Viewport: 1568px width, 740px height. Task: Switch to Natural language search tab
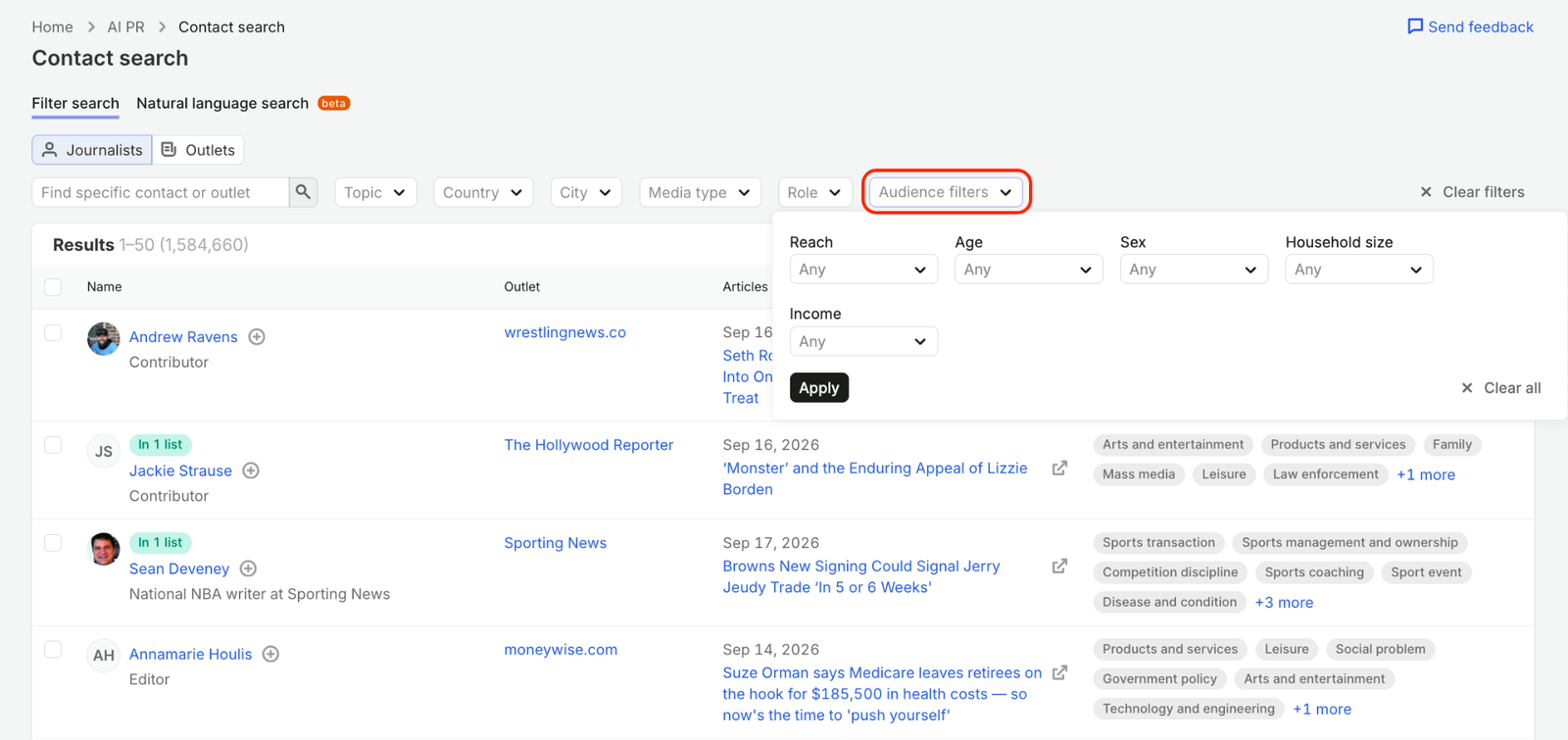click(x=222, y=103)
